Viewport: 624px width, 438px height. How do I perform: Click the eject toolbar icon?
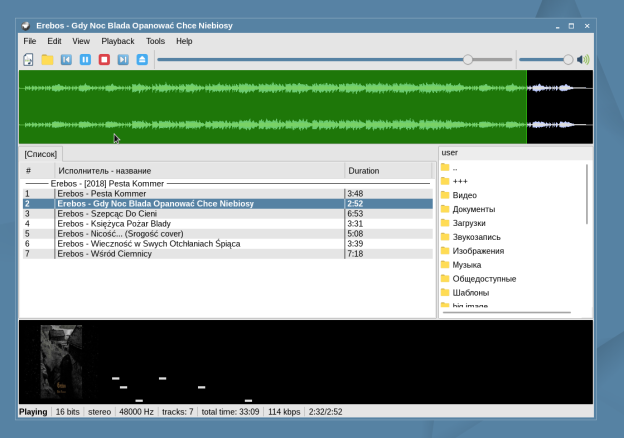142,60
